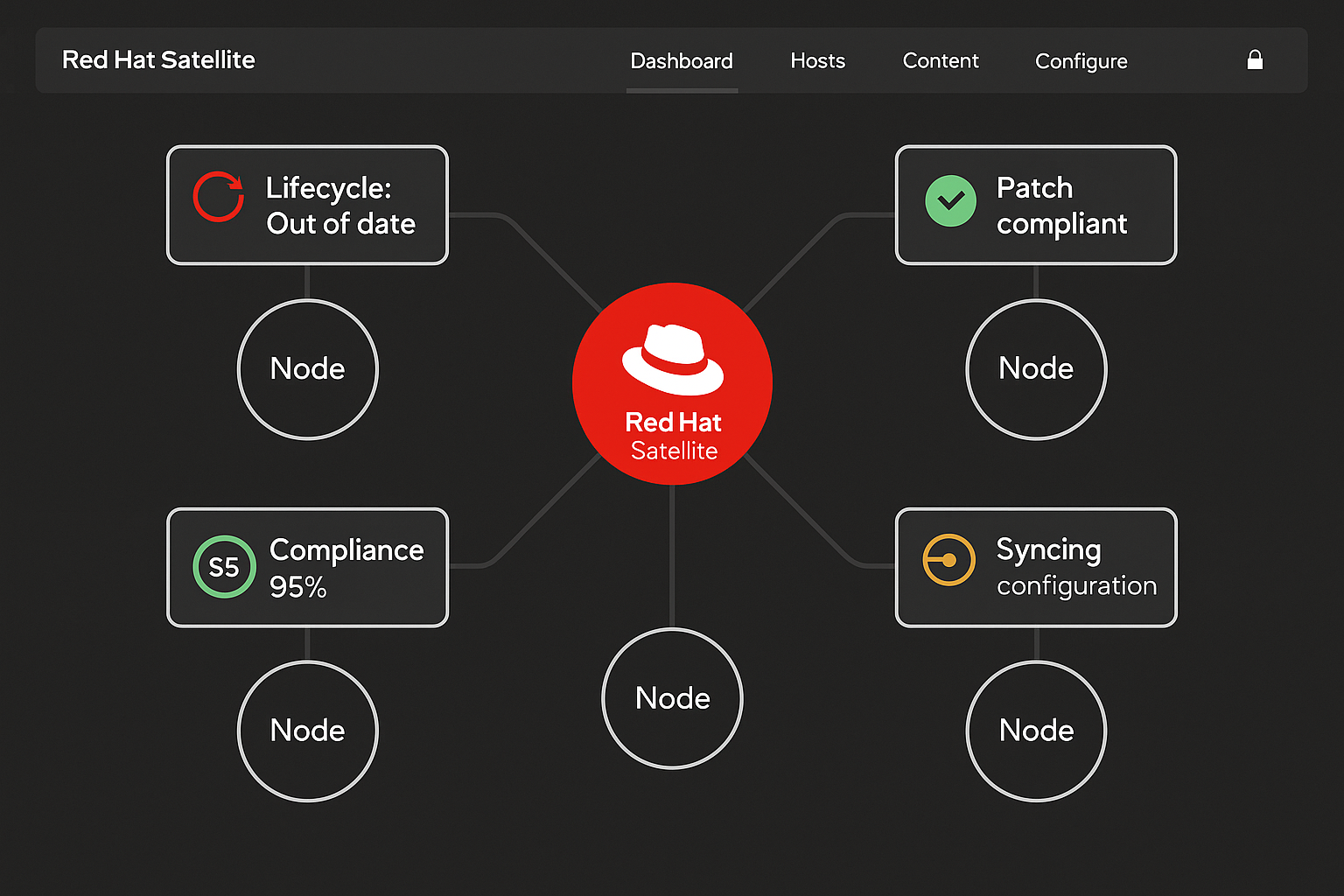Viewport: 1344px width, 896px height.
Task: Select the Node under Lifecycle card
Action: pos(307,369)
